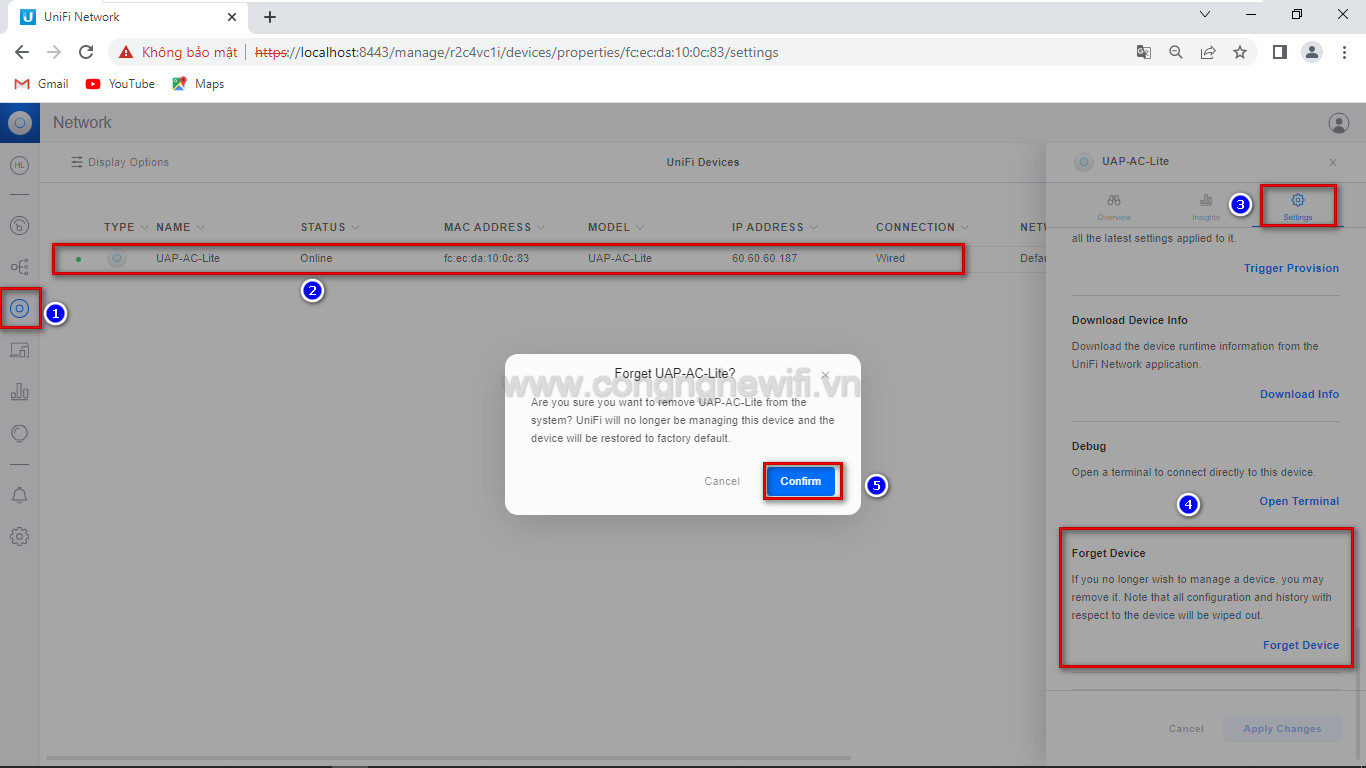Viewport: 1366px width, 768px height.
Task: Click the browser address bar URL
Action: pos(516,52)
